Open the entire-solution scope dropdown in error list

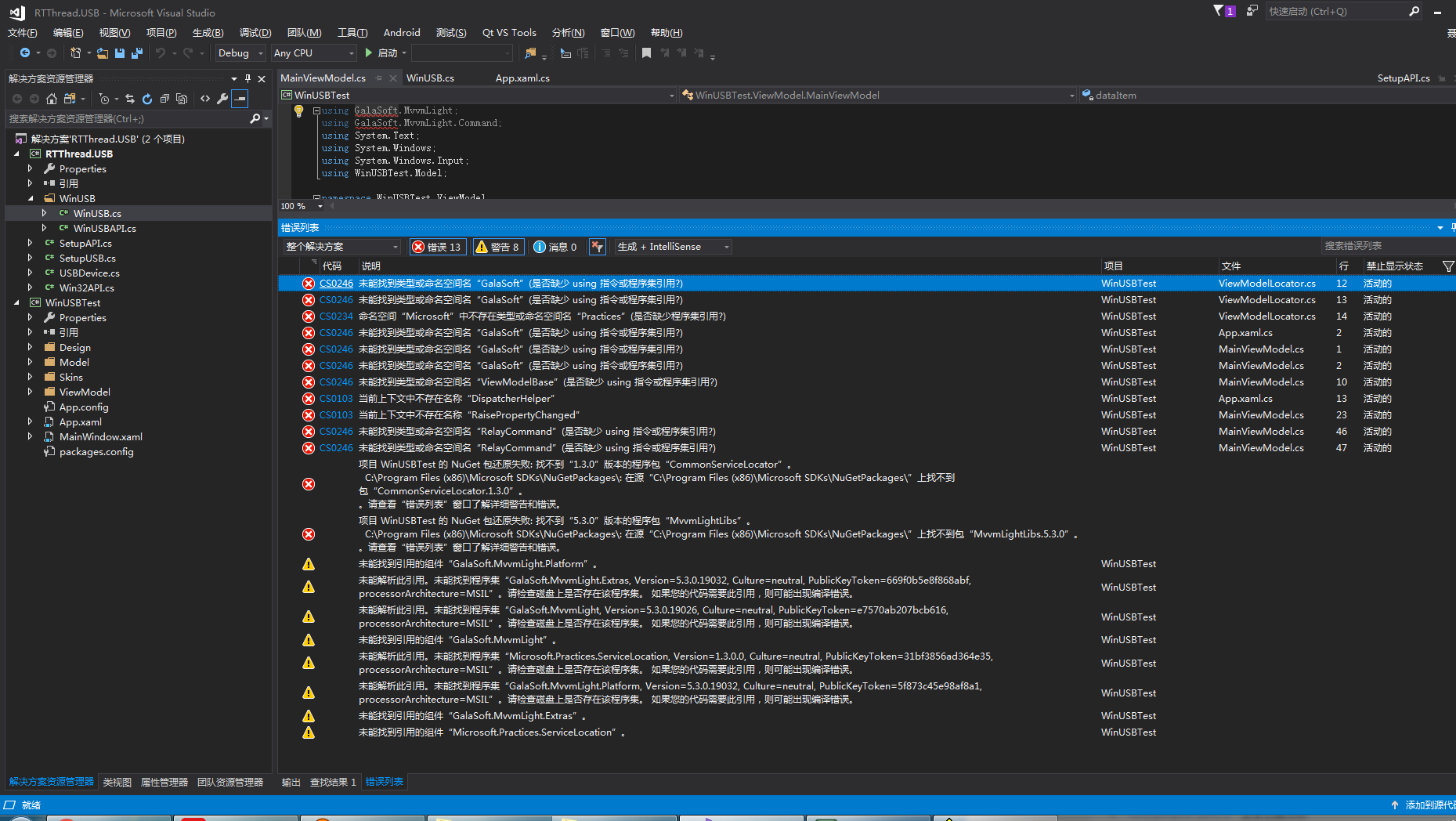pyautogui.click(x=341, y=247)
